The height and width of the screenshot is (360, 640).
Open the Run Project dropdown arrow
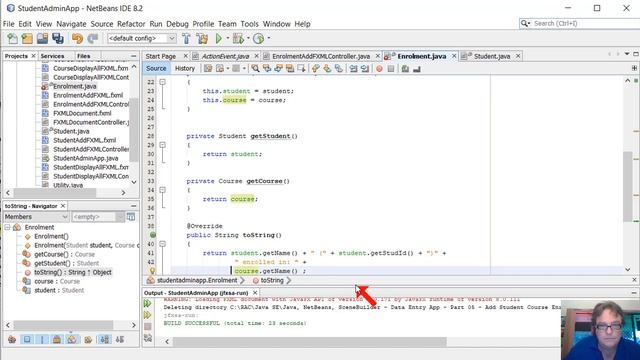coord(228,38)
